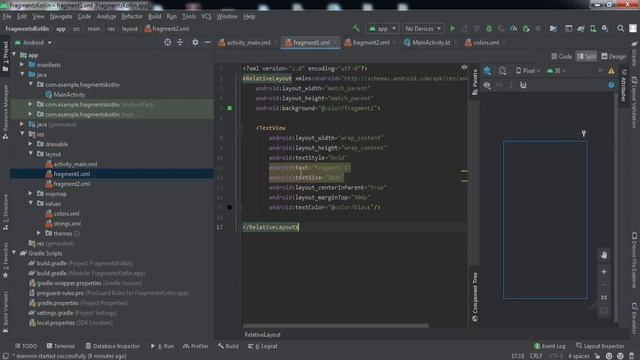The width and height of the screenshot is (640, 360).
Task: Click the blue info circle in design toolbar
Action: point(611,85)
